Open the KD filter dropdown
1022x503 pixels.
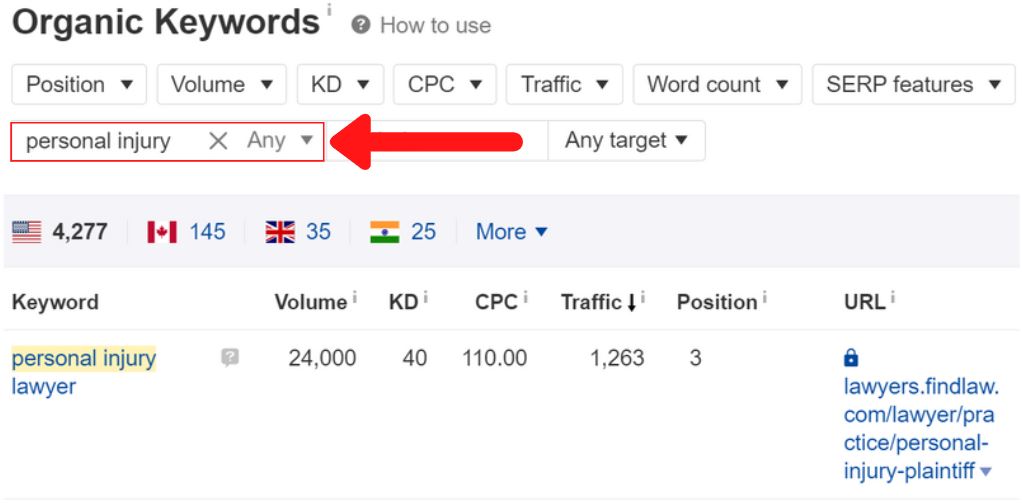[340, 84]
